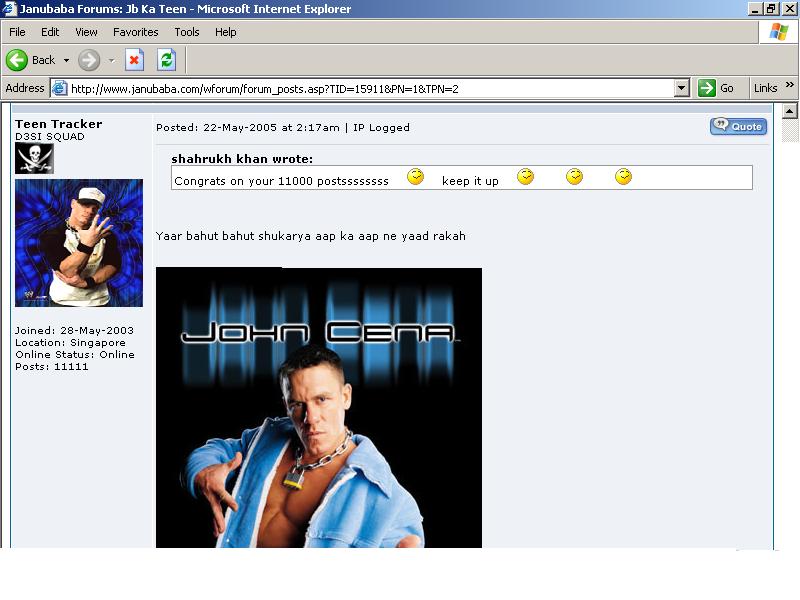800x600 pixels.
Task: Open the Tools menu
Action: point(187,32)
